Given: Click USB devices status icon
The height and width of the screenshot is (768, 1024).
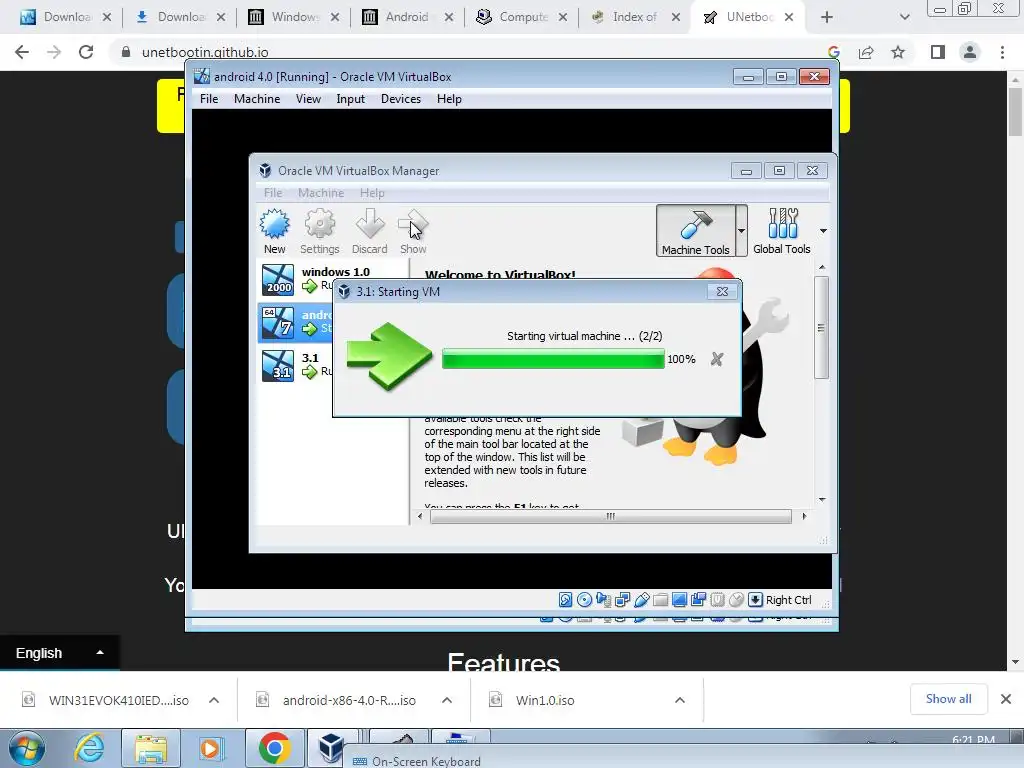Looking at the screenshot, I should coord(641,600).
